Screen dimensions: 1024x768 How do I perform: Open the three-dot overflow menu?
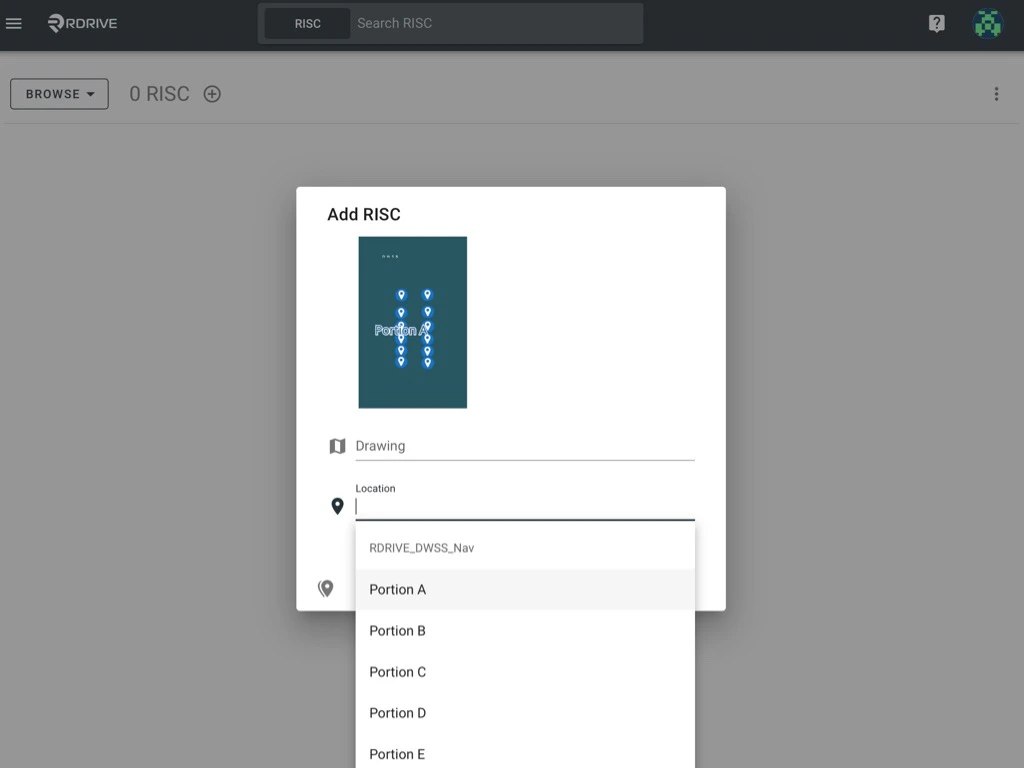(x=996, y=93)
